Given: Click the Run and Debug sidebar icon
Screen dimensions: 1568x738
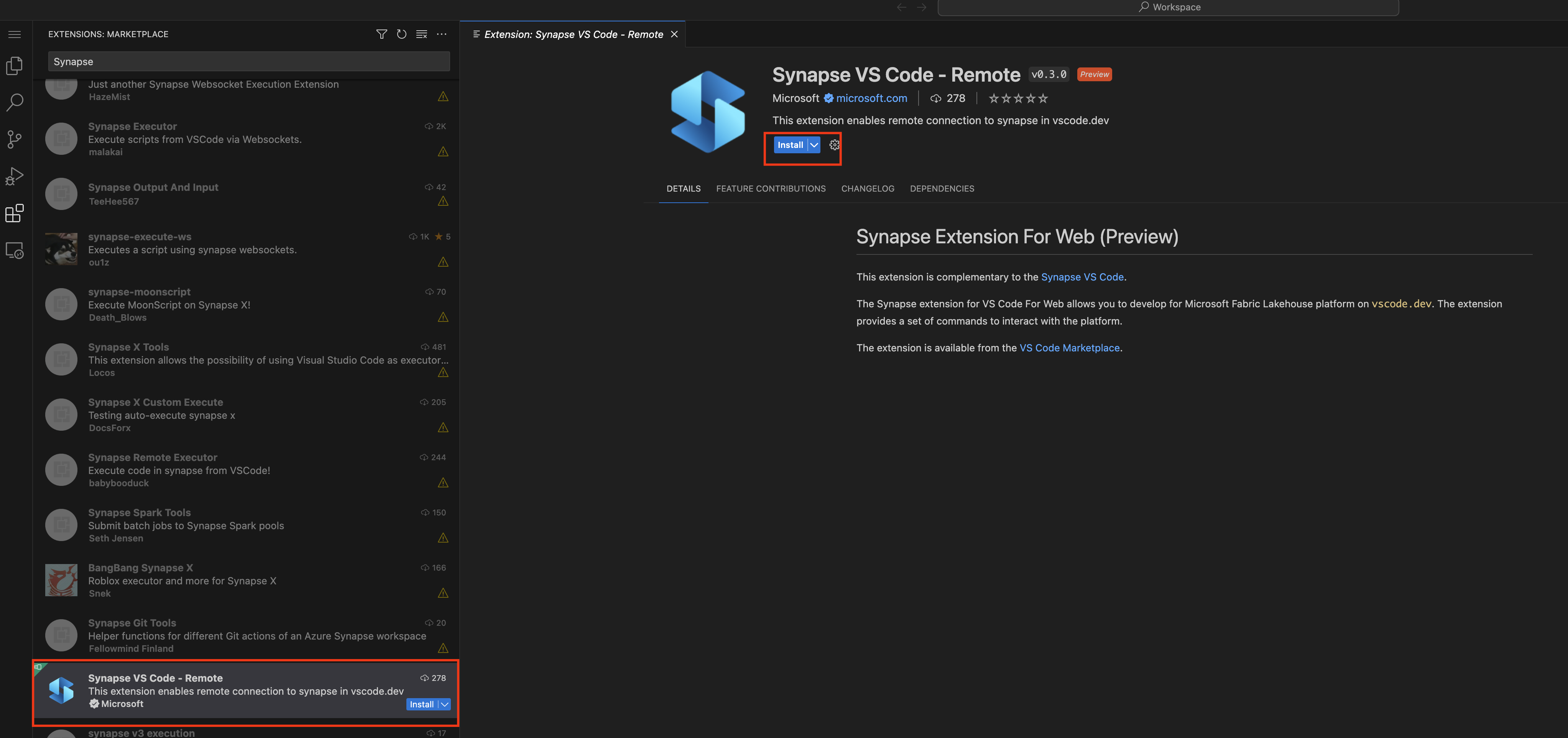Looking at the screenshot, I should [x=15, y=176].
